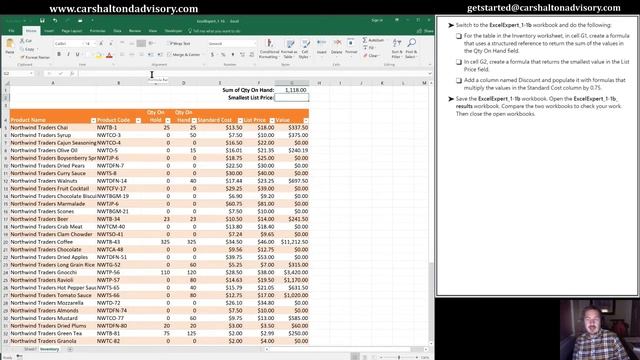This screenshot has height=360, width=640.
Task: Underline the selected cell text
Action: (77, 54)
